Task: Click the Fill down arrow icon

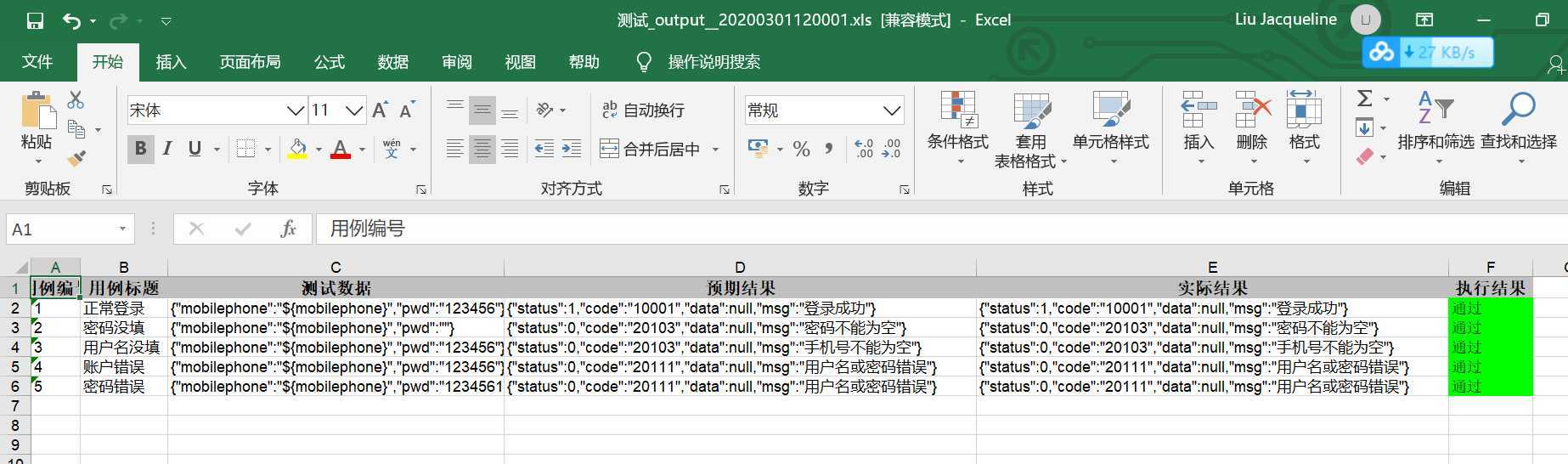Action: pos(1365,128)
